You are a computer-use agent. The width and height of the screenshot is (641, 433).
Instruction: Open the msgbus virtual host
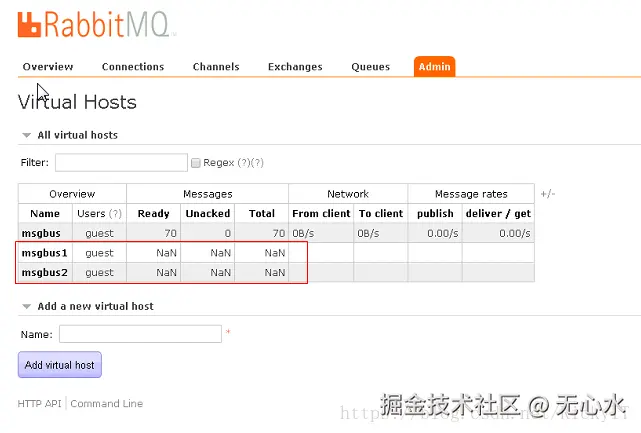click(41, 233)
